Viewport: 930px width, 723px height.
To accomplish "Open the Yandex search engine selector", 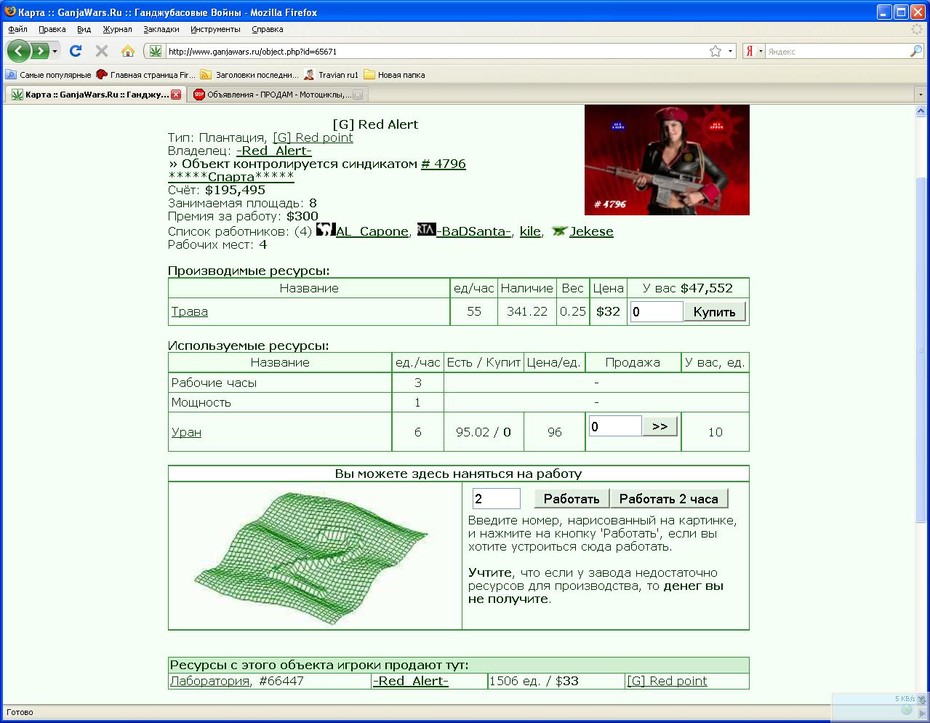I will (753, 52).
